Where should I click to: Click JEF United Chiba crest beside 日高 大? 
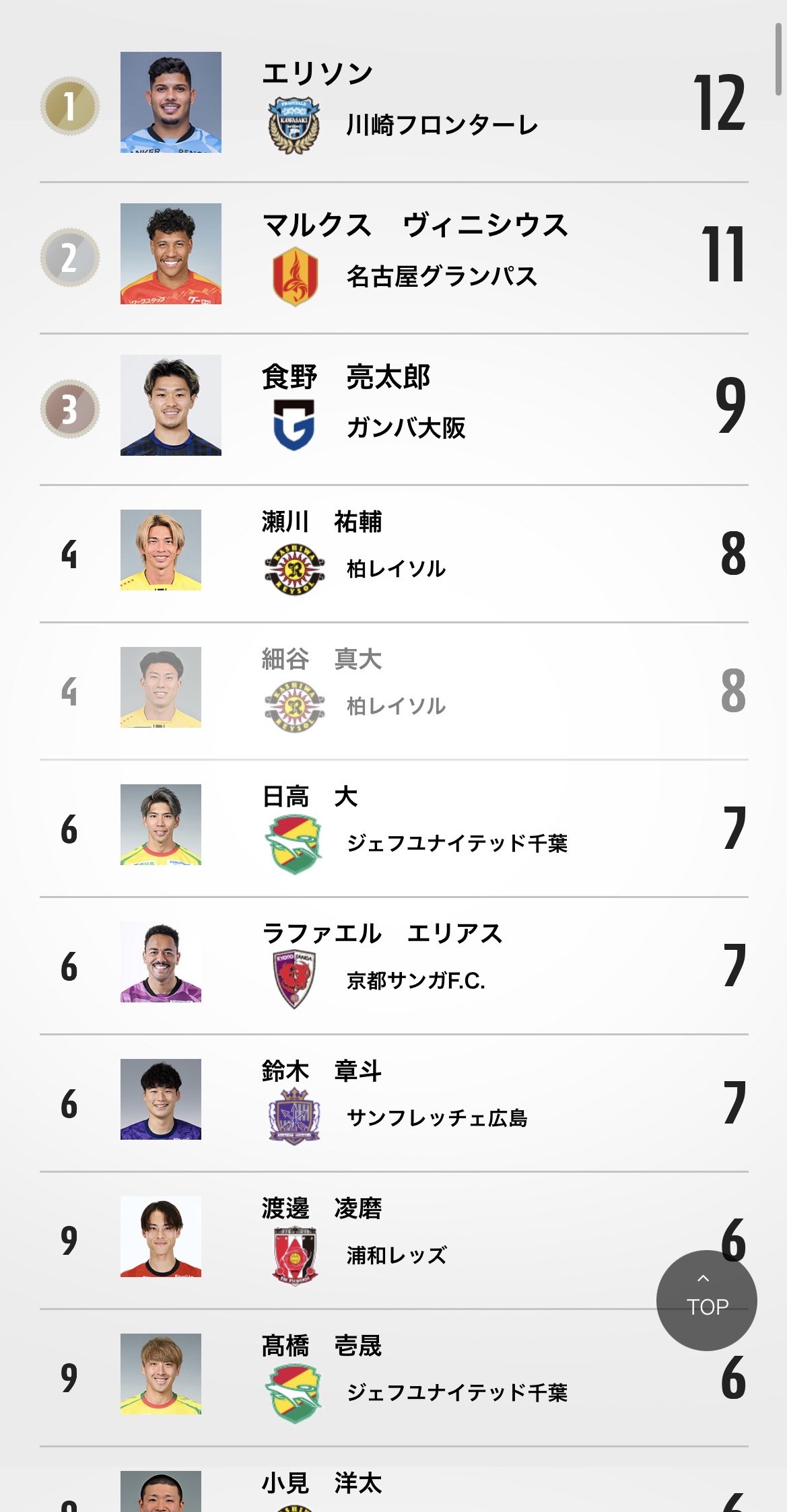pos(294,844)
